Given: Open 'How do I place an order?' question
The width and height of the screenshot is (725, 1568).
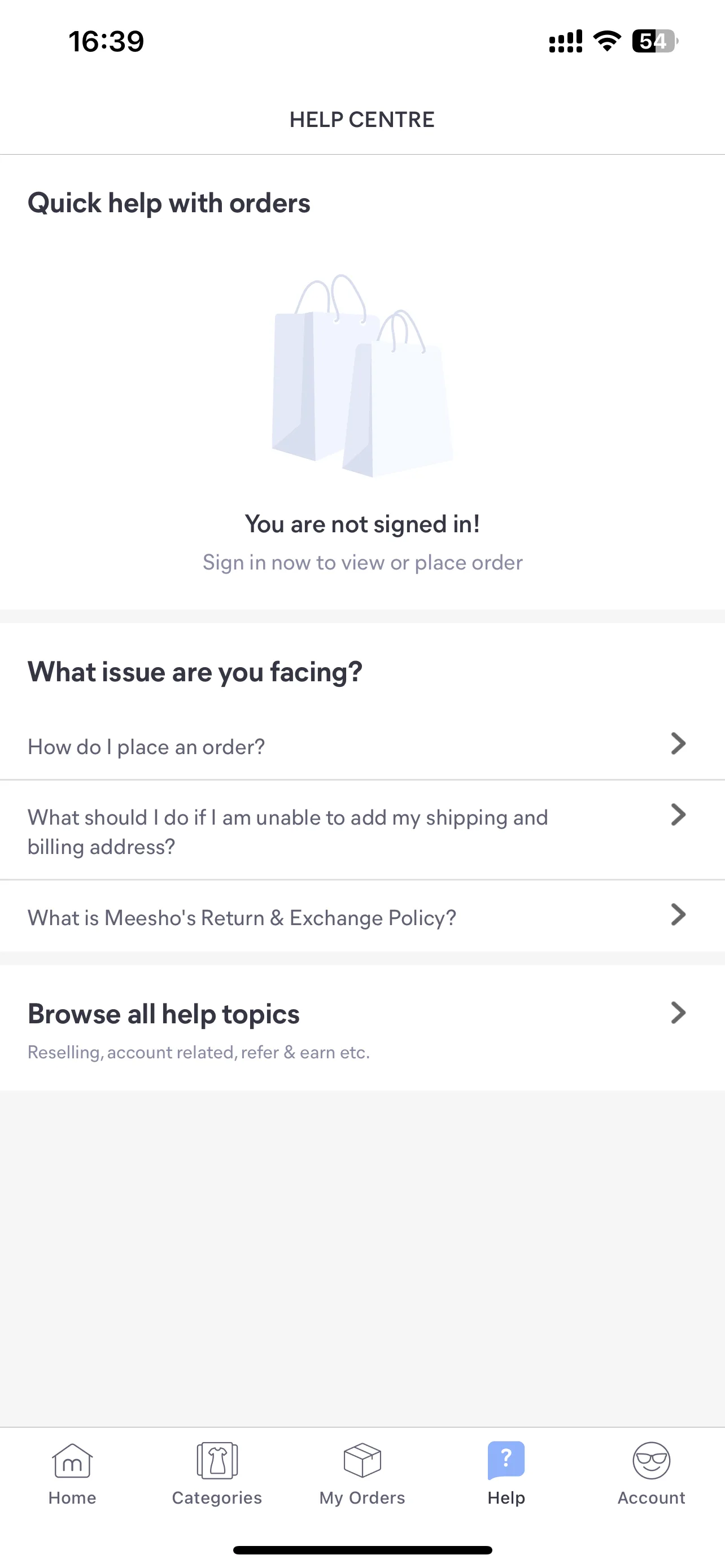Looking at the screenshot, I should pyautogui.click(x=146, y=747).
